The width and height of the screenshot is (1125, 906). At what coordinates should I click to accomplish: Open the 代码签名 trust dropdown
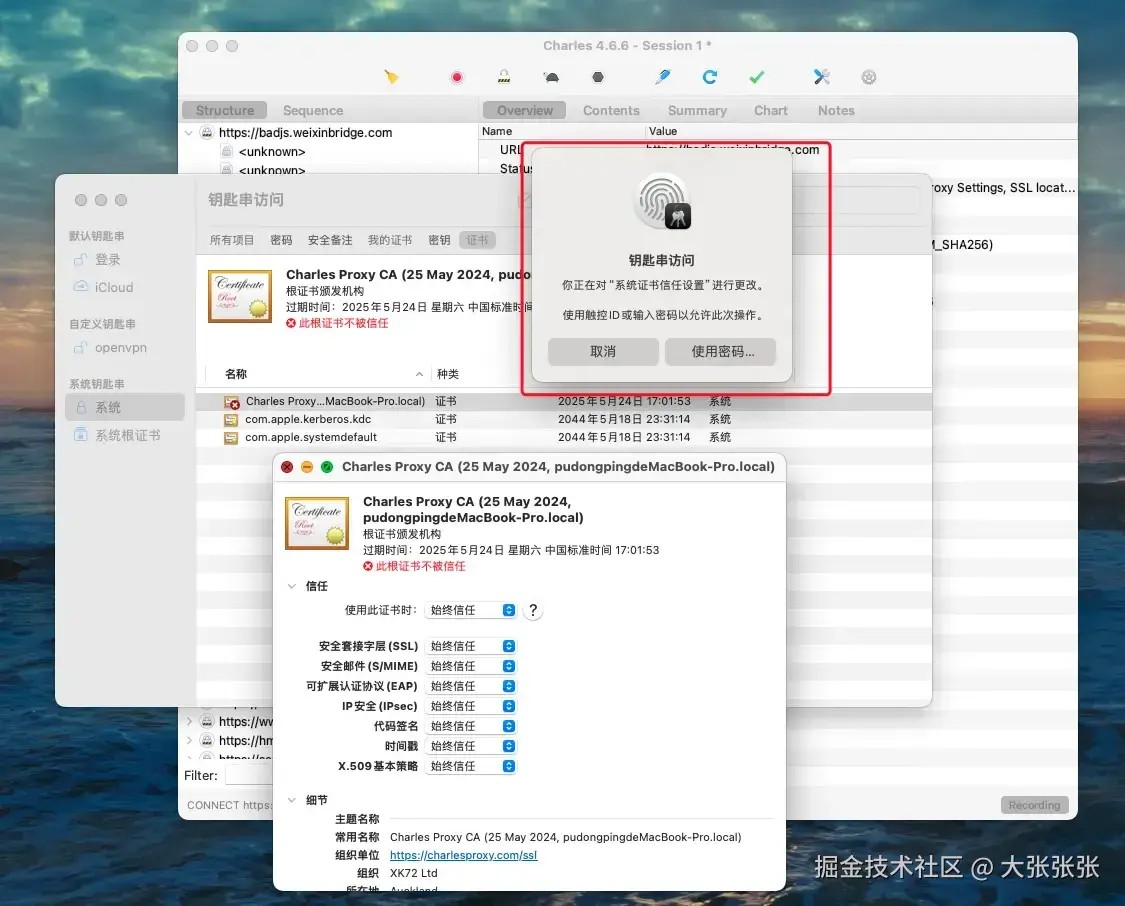click(471, 727)
